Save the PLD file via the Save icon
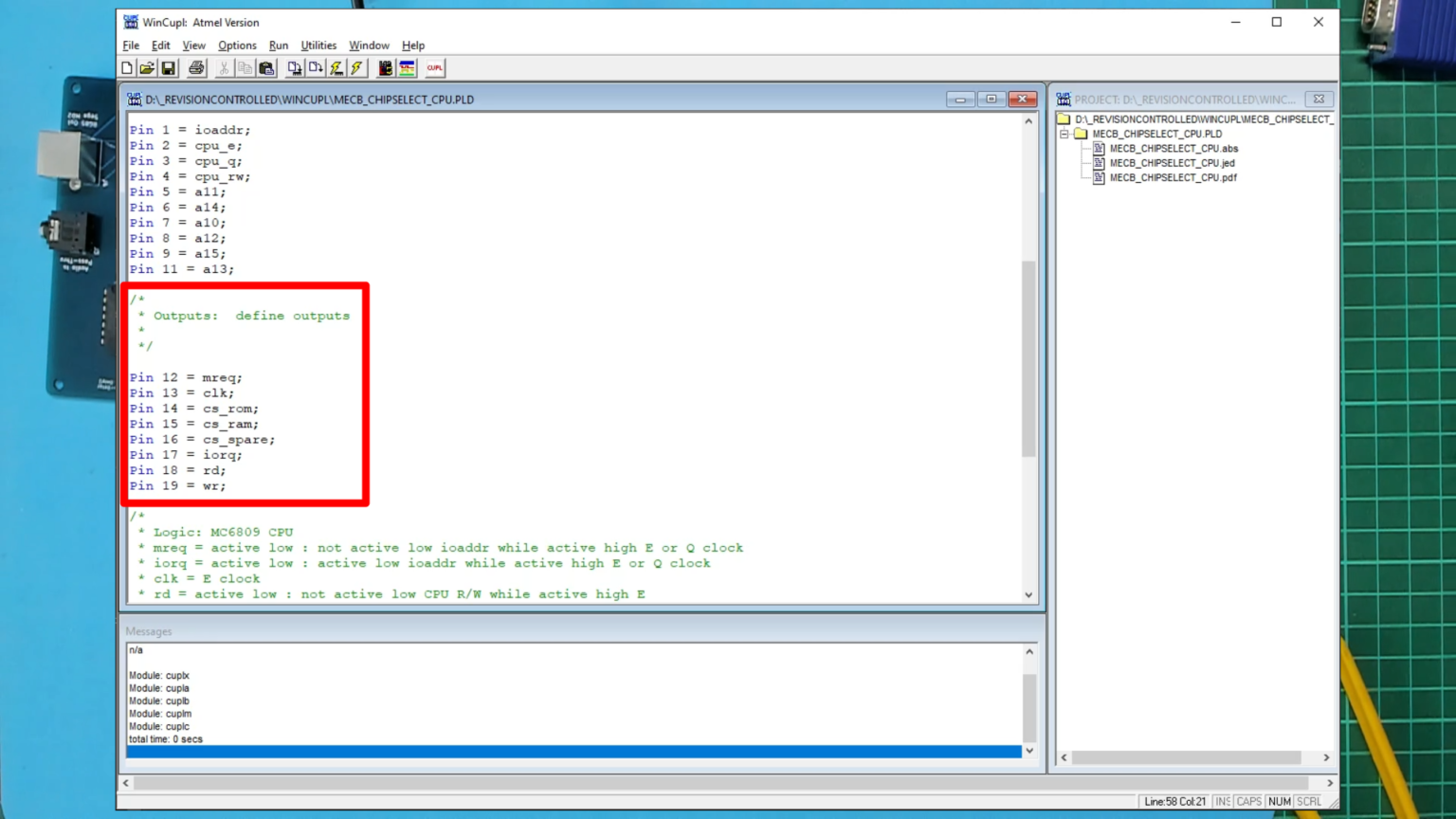Image resolution: width=1456 pixels, height=819 pixels. (x=168, y=67)
